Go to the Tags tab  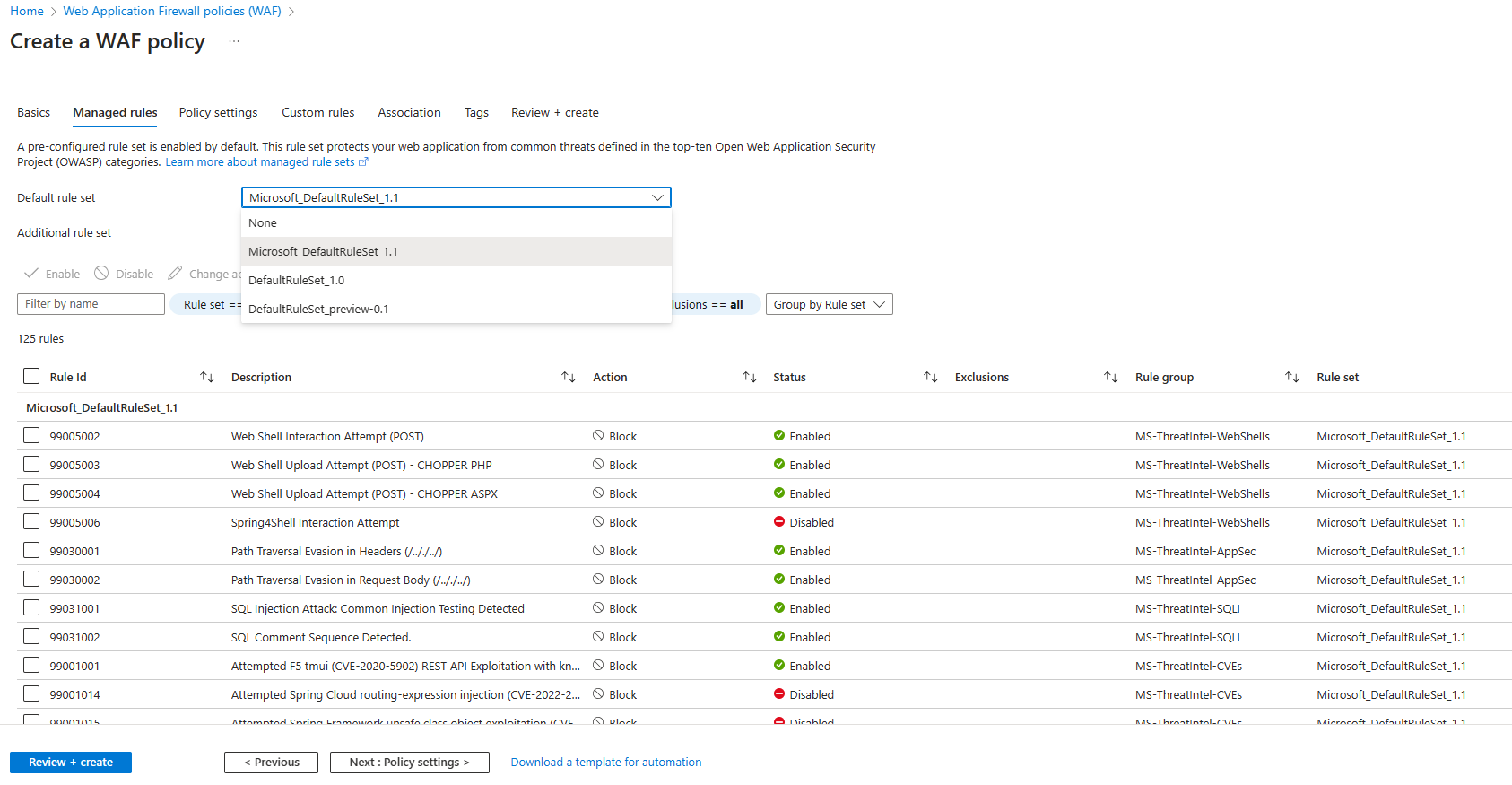point(476,112)
